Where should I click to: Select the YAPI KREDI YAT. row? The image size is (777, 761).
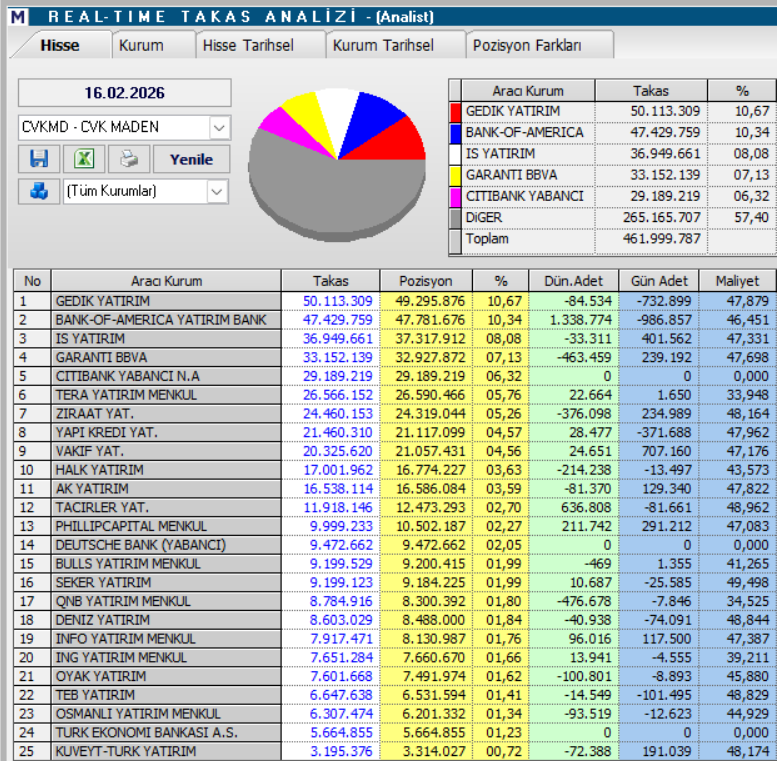click(x=395, y=433)
